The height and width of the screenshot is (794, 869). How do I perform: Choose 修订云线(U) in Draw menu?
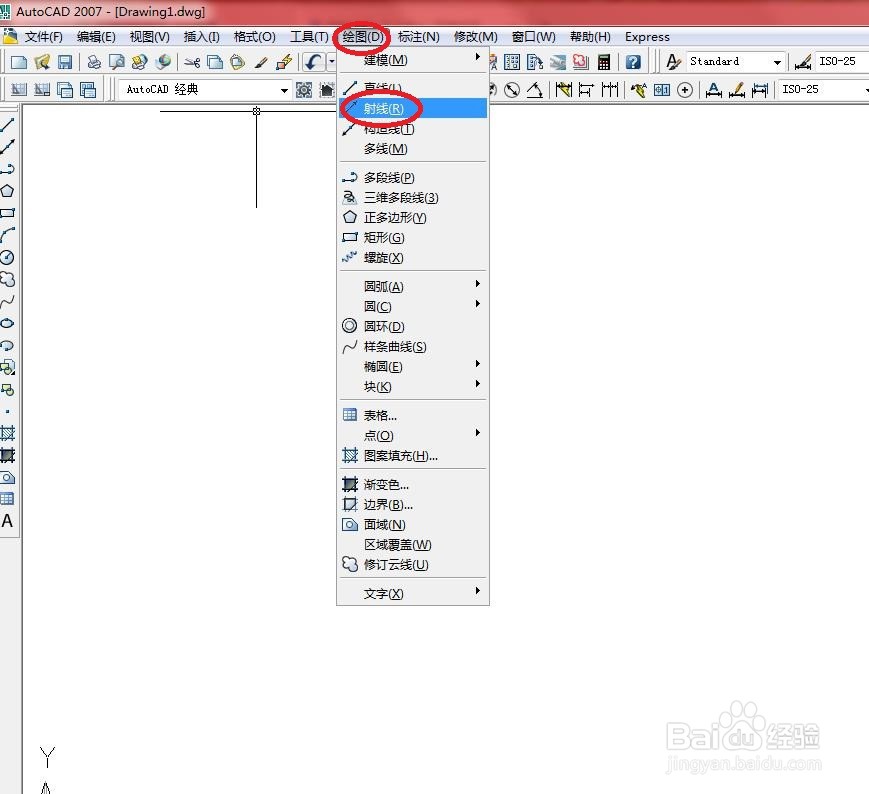pyautogui.click(x=413, y=565)
